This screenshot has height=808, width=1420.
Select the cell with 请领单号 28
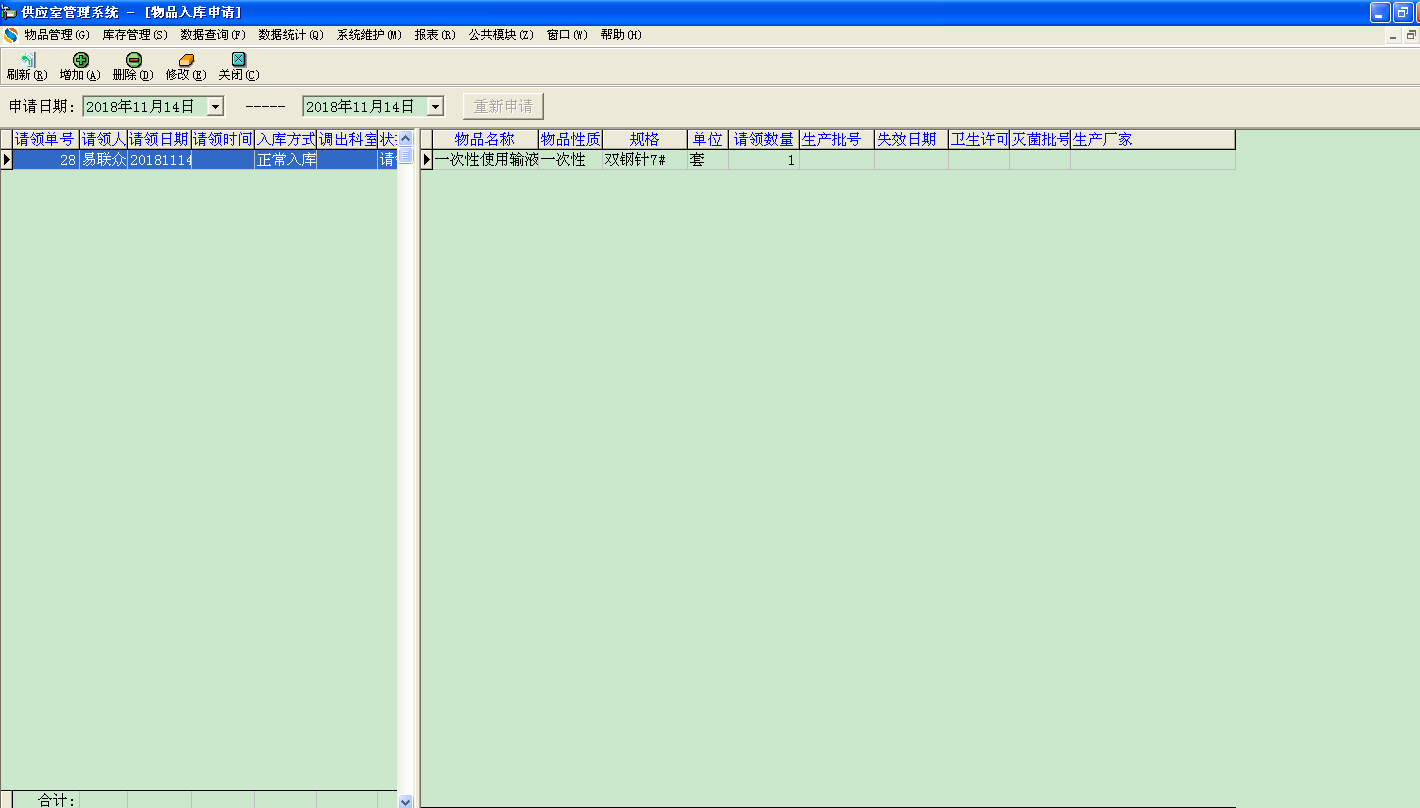coord(45,159)
